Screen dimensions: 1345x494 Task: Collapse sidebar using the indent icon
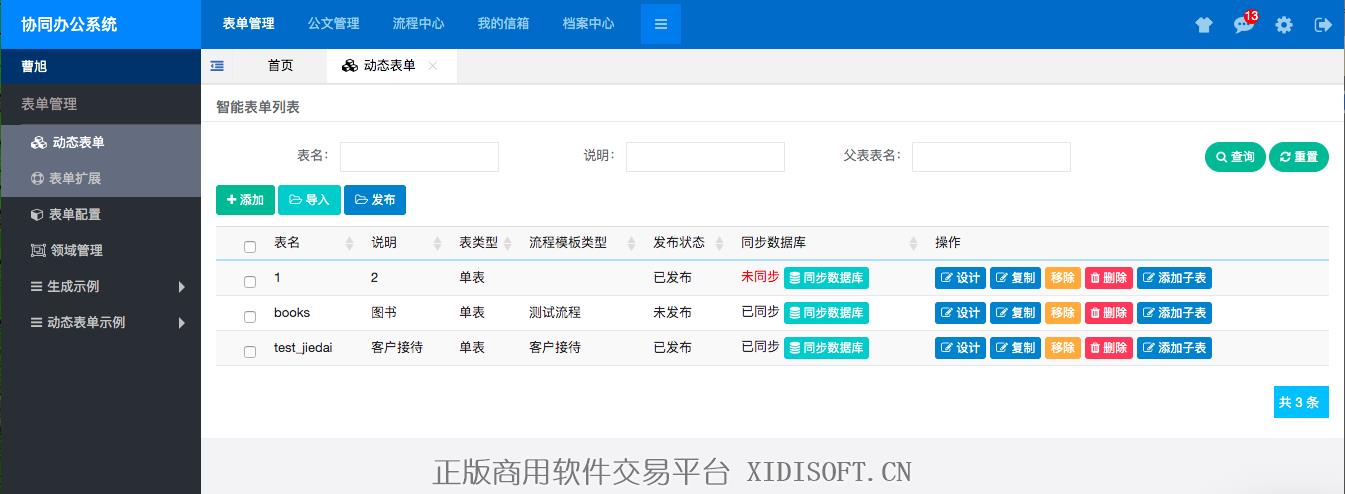(217, 66)
